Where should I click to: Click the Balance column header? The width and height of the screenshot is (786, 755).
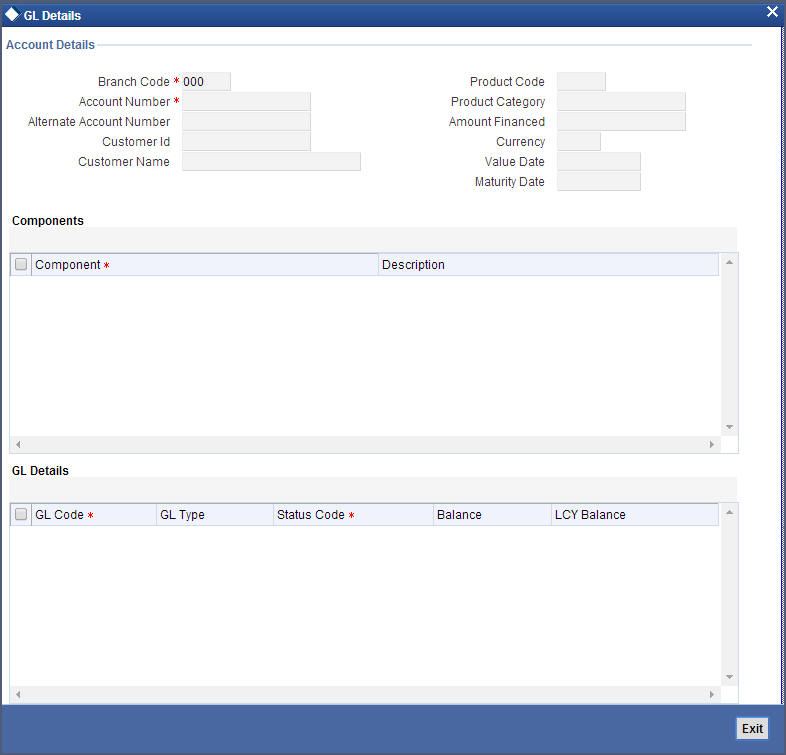click(x=492, y=515)
